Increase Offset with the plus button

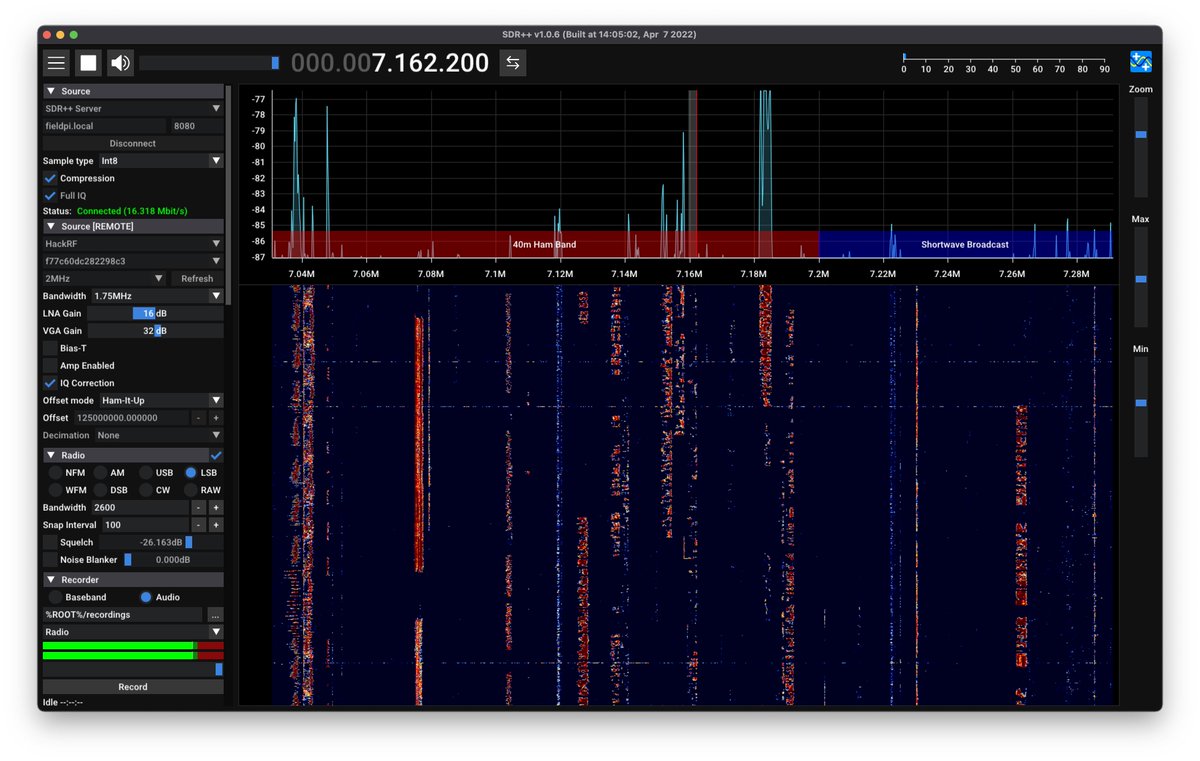[x=216, y=418]
